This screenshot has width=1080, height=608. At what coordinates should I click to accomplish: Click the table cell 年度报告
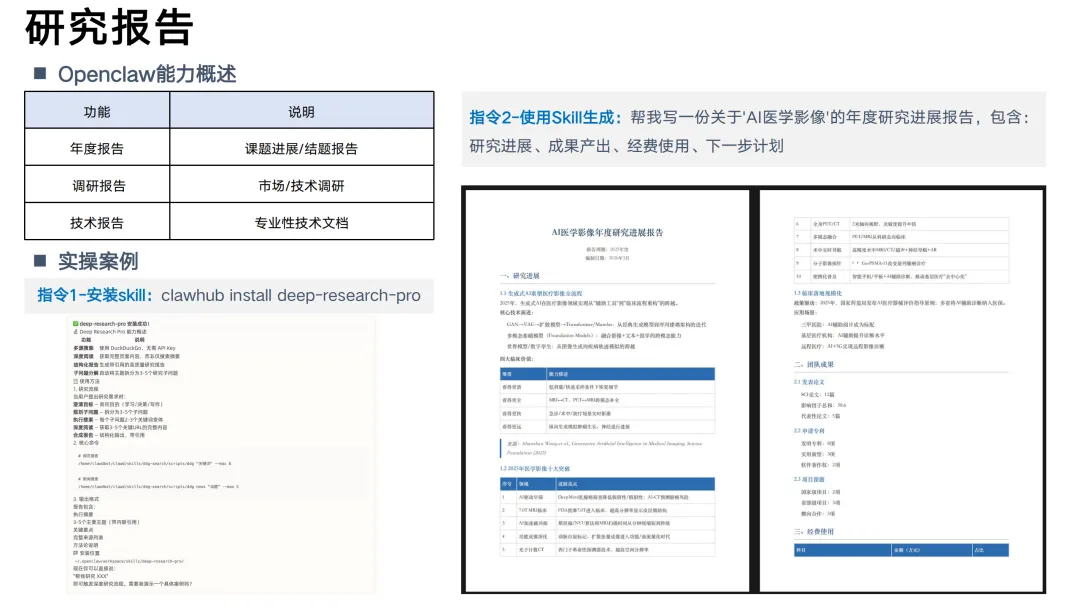97,148
